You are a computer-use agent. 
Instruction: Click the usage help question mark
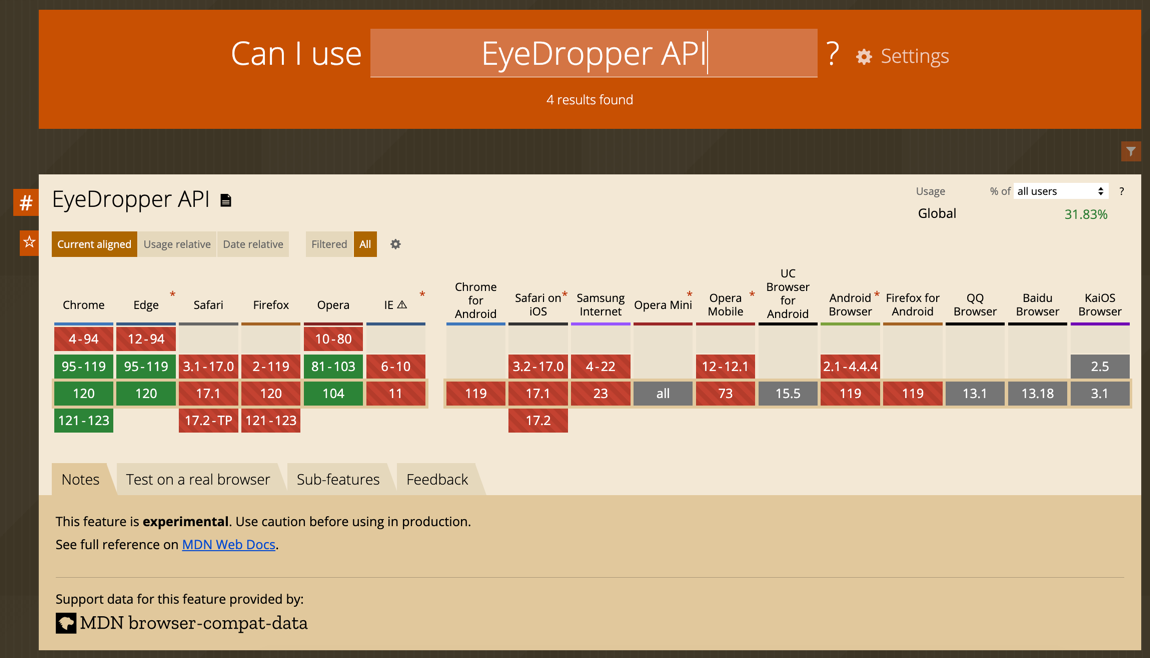[1121, 191]
